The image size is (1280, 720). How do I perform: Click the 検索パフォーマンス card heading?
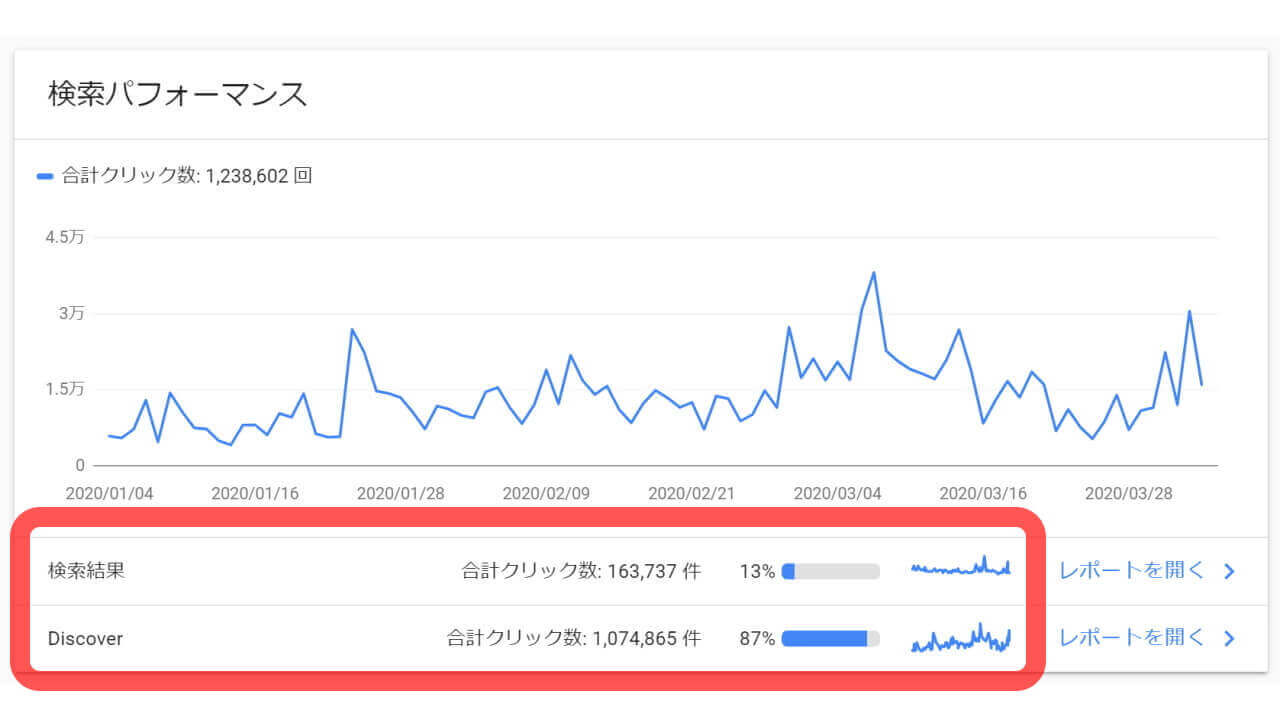pos(177,94)
